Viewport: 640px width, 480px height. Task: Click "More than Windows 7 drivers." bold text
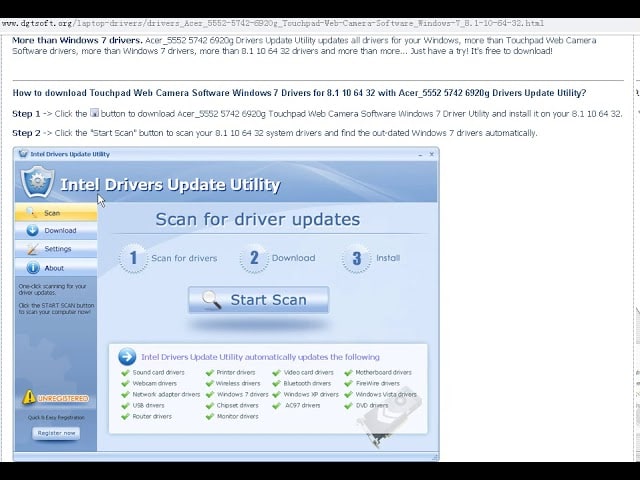(77, 40)
